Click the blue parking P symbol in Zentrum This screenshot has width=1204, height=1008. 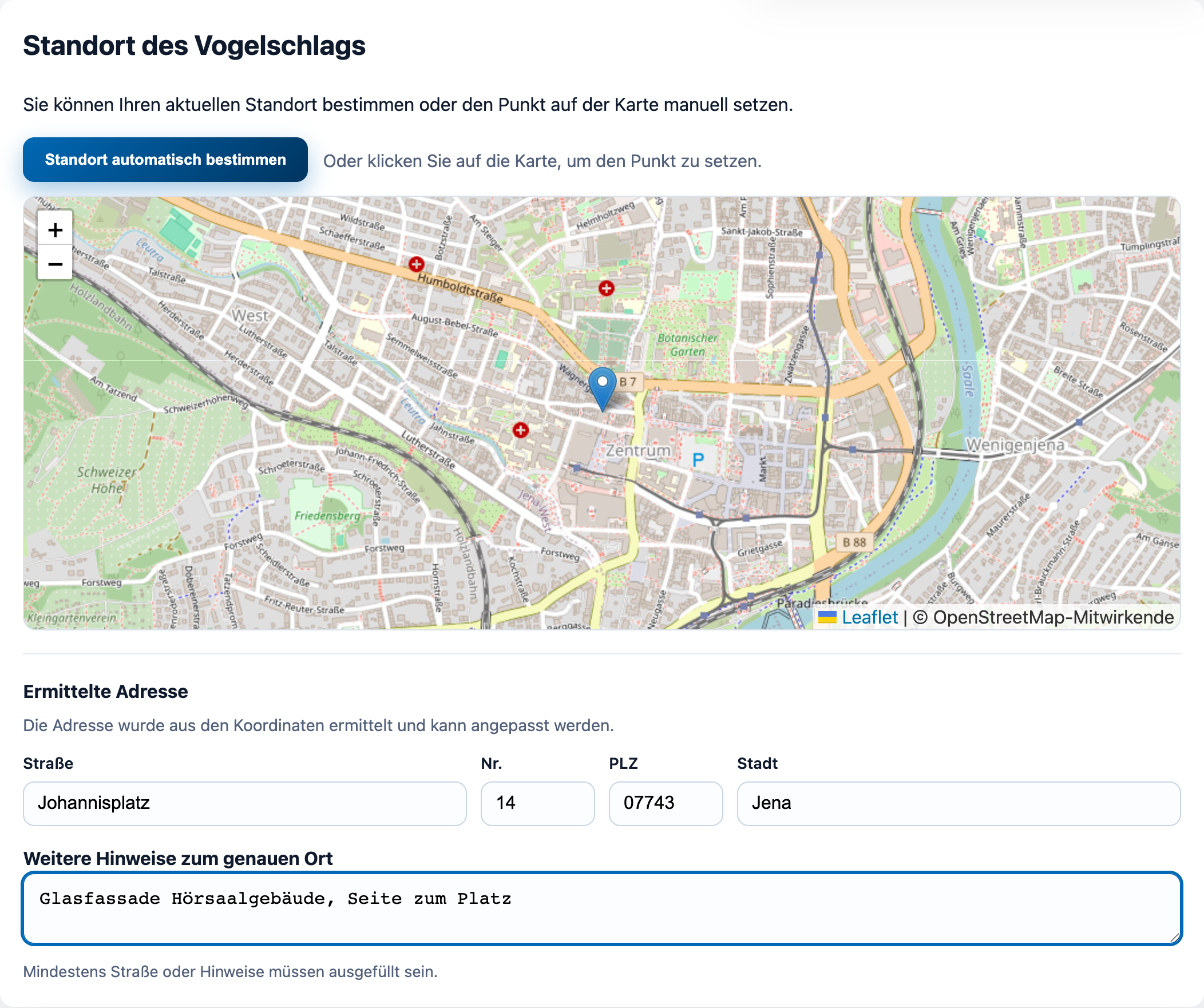(x=698, y=459)
